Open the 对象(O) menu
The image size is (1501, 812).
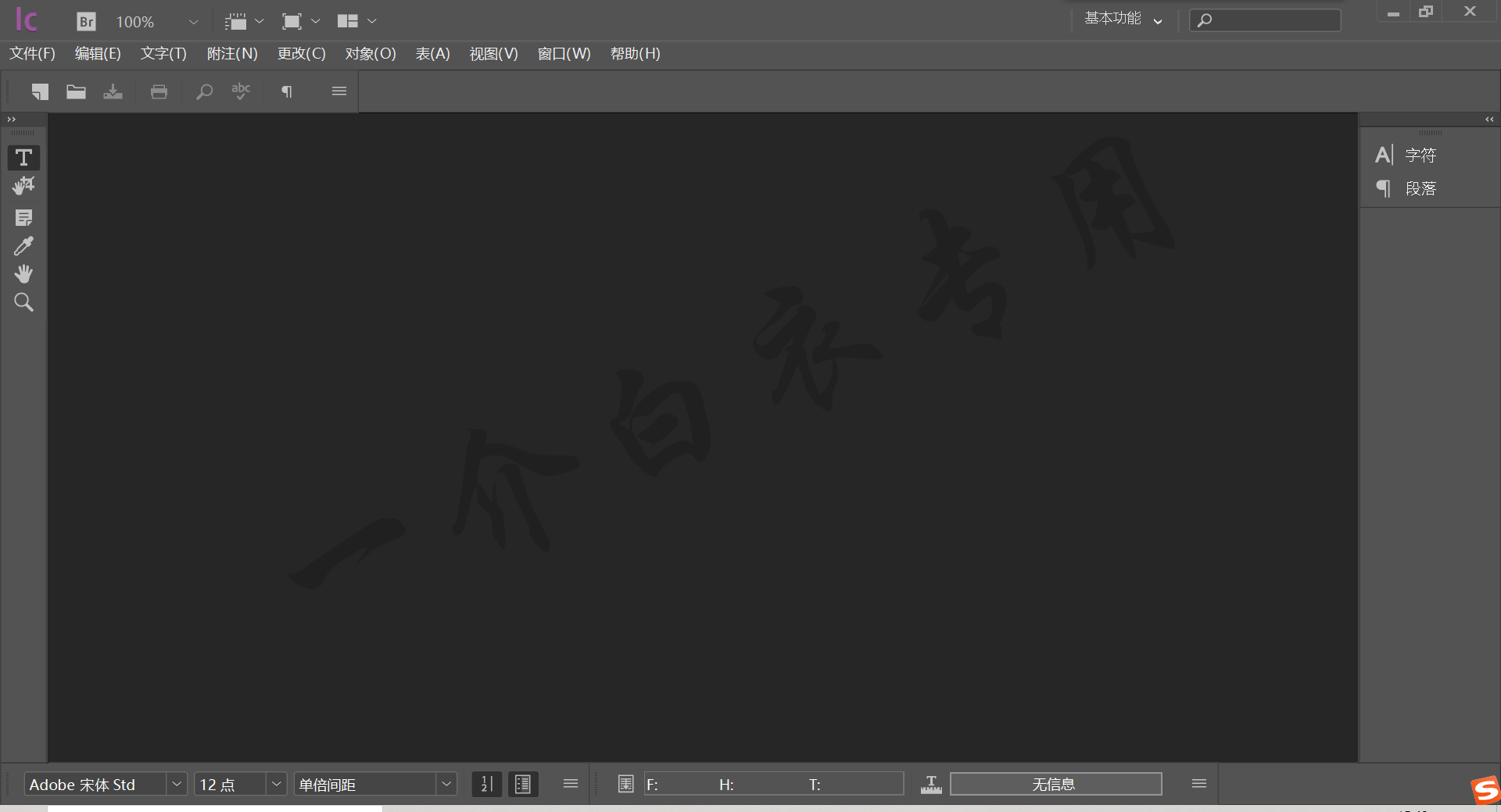pos(371,54)
